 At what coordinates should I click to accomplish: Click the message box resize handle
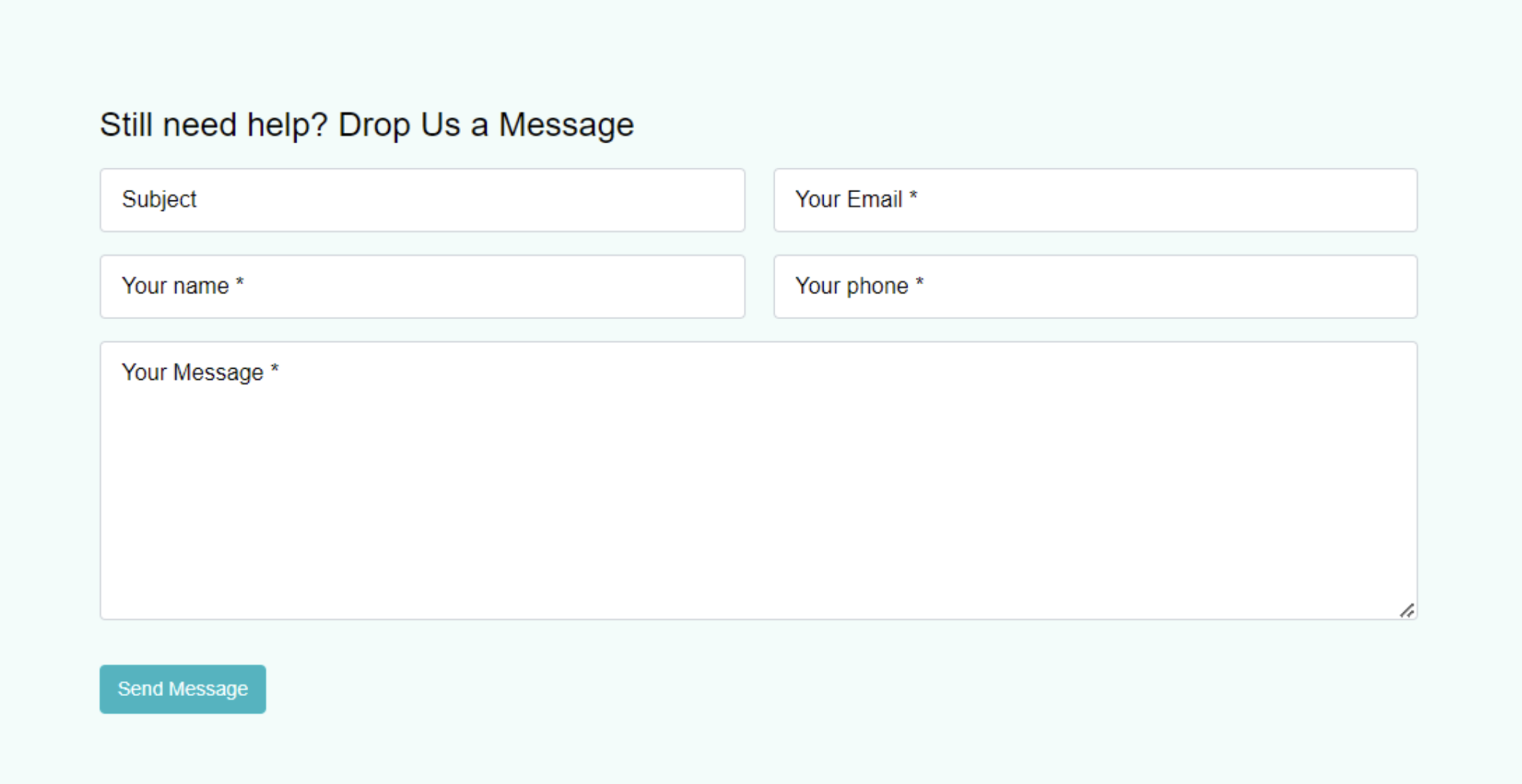pos(1407,611)
